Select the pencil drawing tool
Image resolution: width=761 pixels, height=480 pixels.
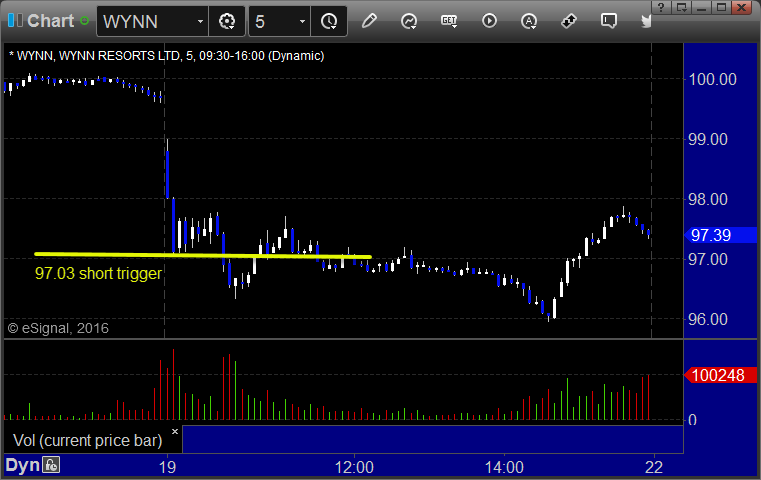(x=369, y=21)
